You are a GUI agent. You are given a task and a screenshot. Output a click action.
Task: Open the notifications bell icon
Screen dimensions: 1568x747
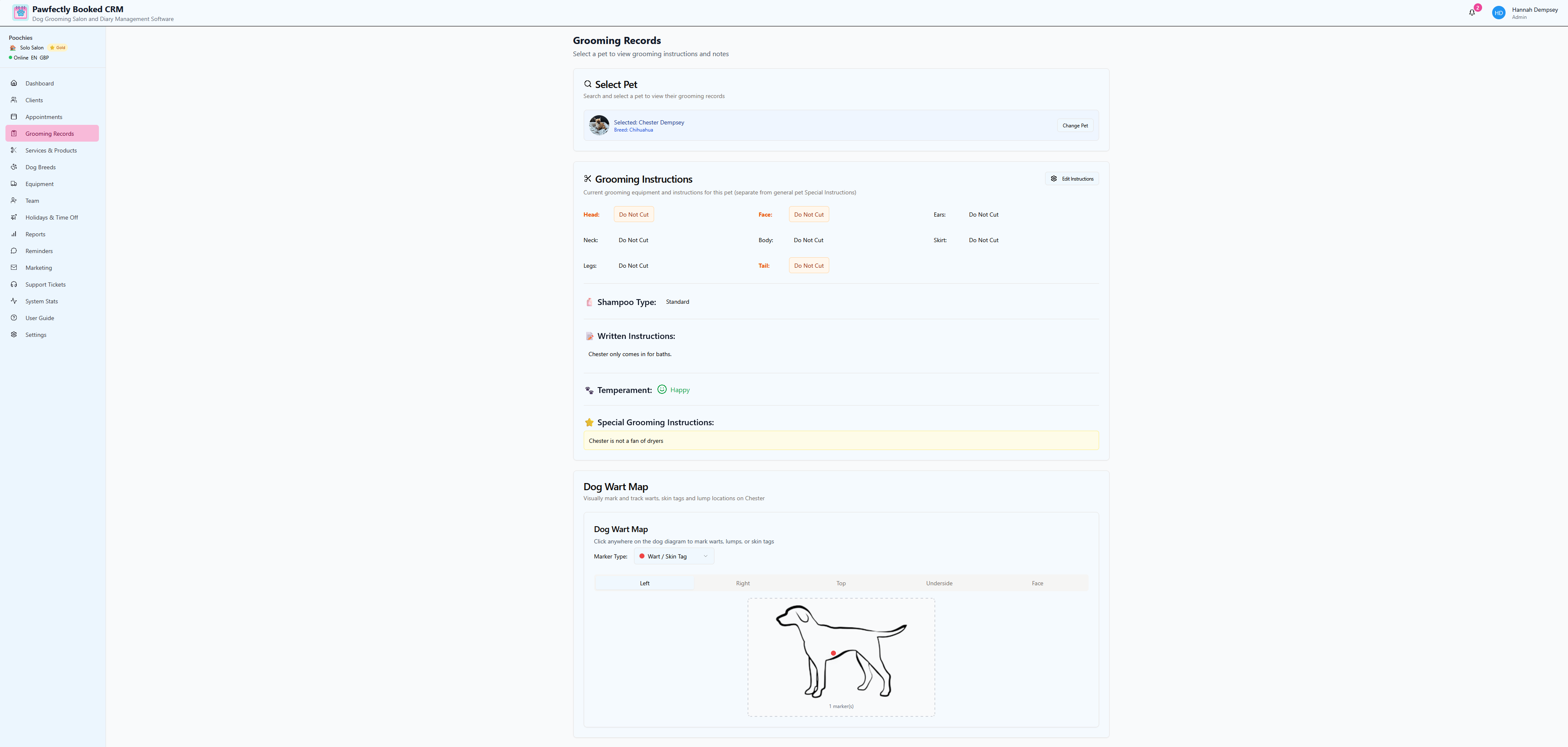pyautogui.click(x=1472, y=12)
